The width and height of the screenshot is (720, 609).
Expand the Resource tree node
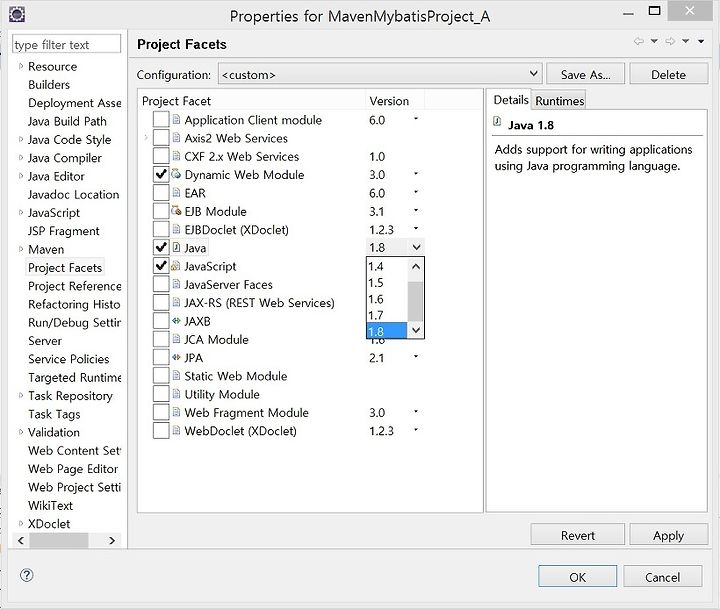click(21, 66)
